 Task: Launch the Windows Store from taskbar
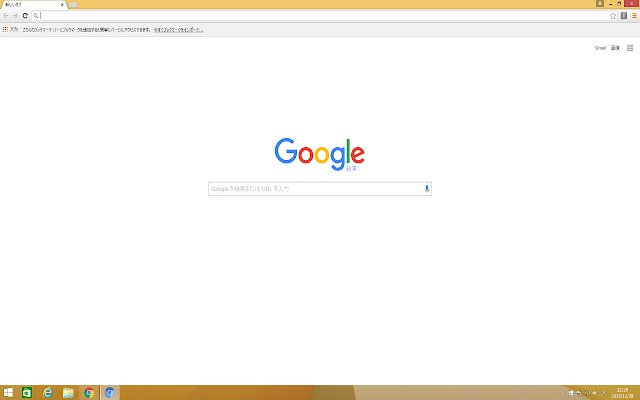point(27,393)
